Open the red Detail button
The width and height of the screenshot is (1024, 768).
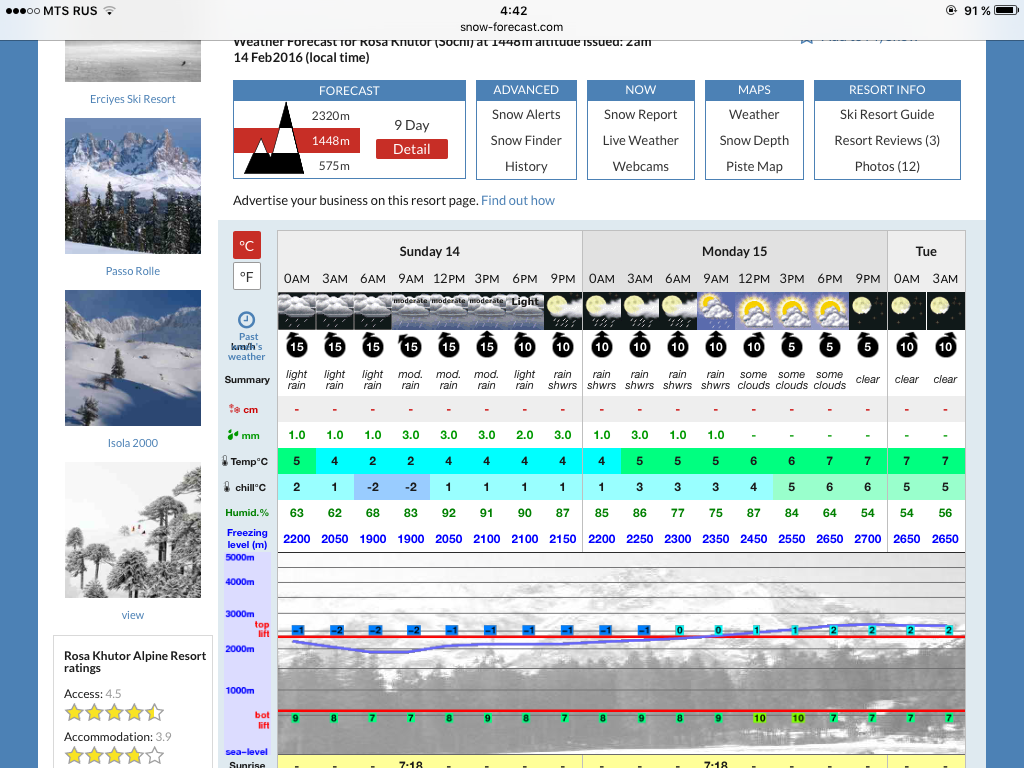pos(411,149)
